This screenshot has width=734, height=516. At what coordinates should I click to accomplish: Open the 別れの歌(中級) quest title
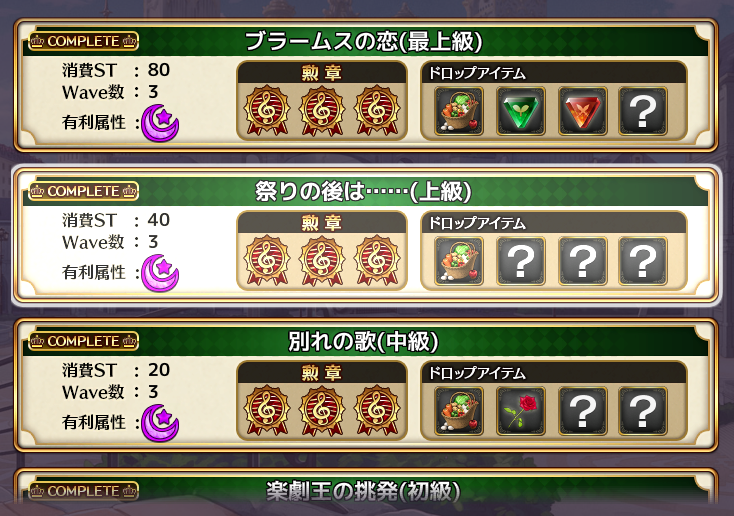[363, 341]
